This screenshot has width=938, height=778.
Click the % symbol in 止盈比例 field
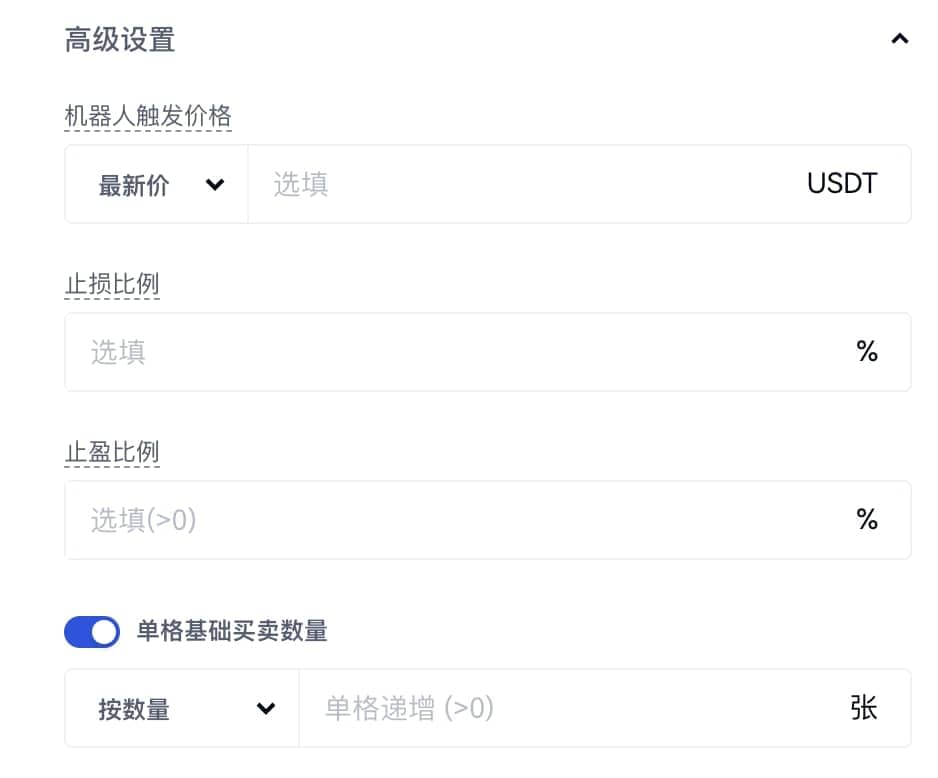coord(867,520)
